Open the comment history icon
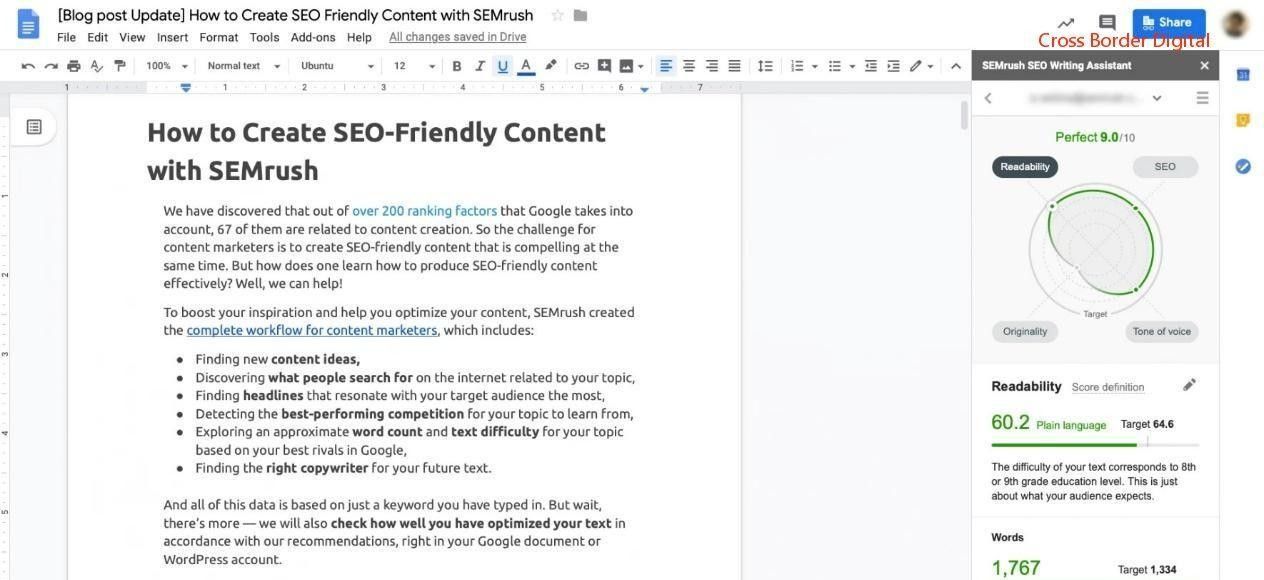This screenshot has height=580, width=1264. coord(1107,22)
